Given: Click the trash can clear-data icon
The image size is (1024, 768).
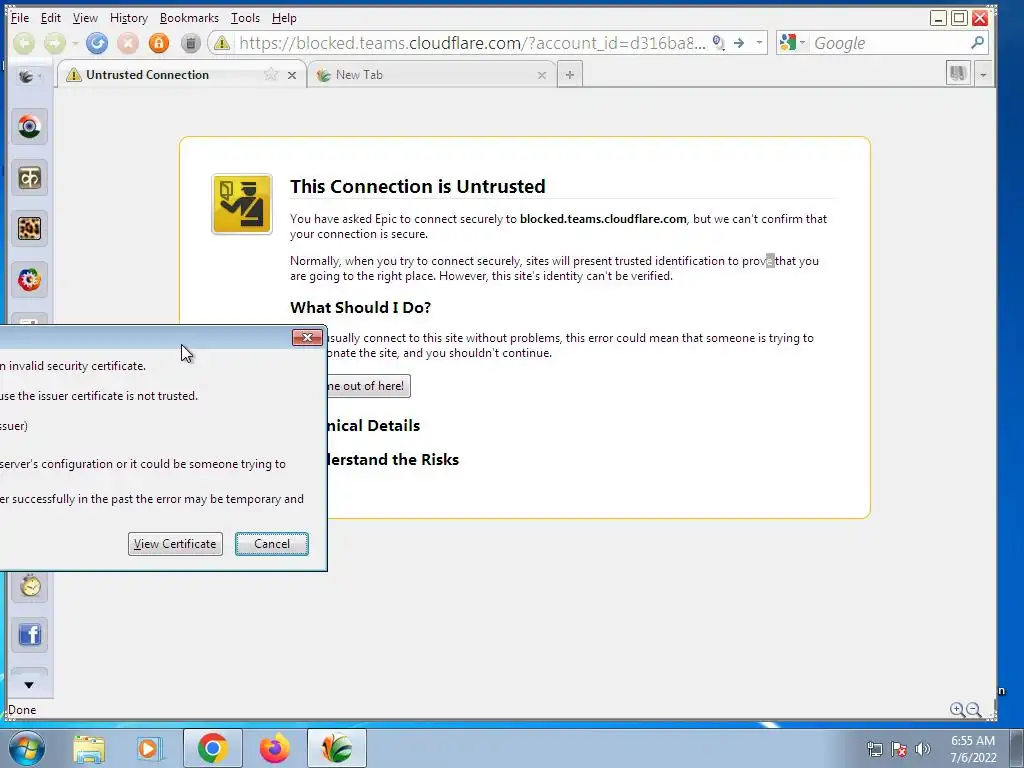Looking at the screenshot, I should pos(190,44).
